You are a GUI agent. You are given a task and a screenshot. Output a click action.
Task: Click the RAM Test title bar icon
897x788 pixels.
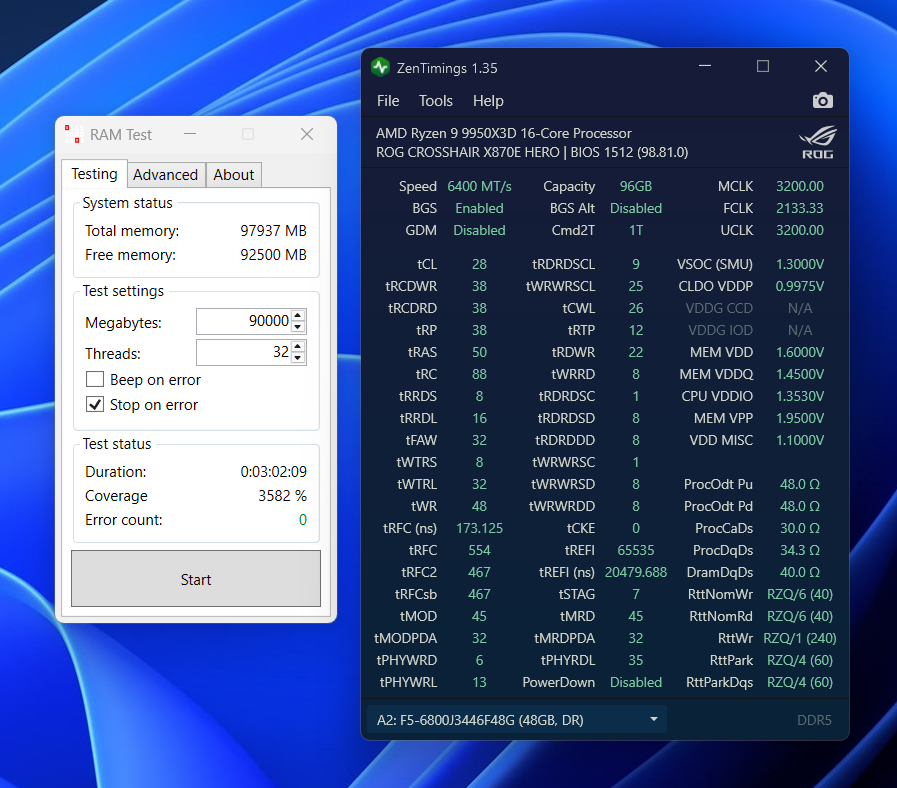coord(72,134)
